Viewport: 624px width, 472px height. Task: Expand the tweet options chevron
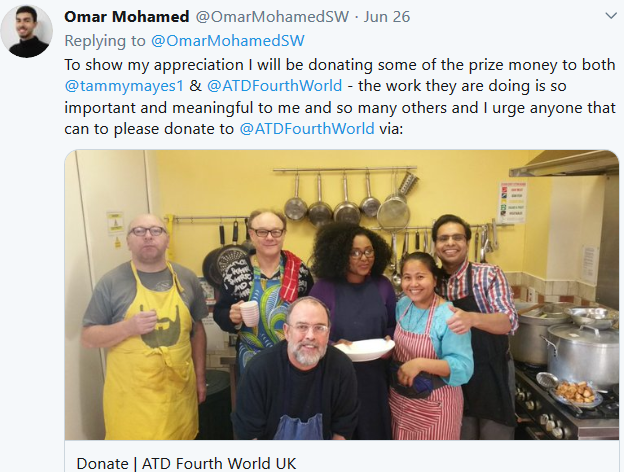(610, 16)
